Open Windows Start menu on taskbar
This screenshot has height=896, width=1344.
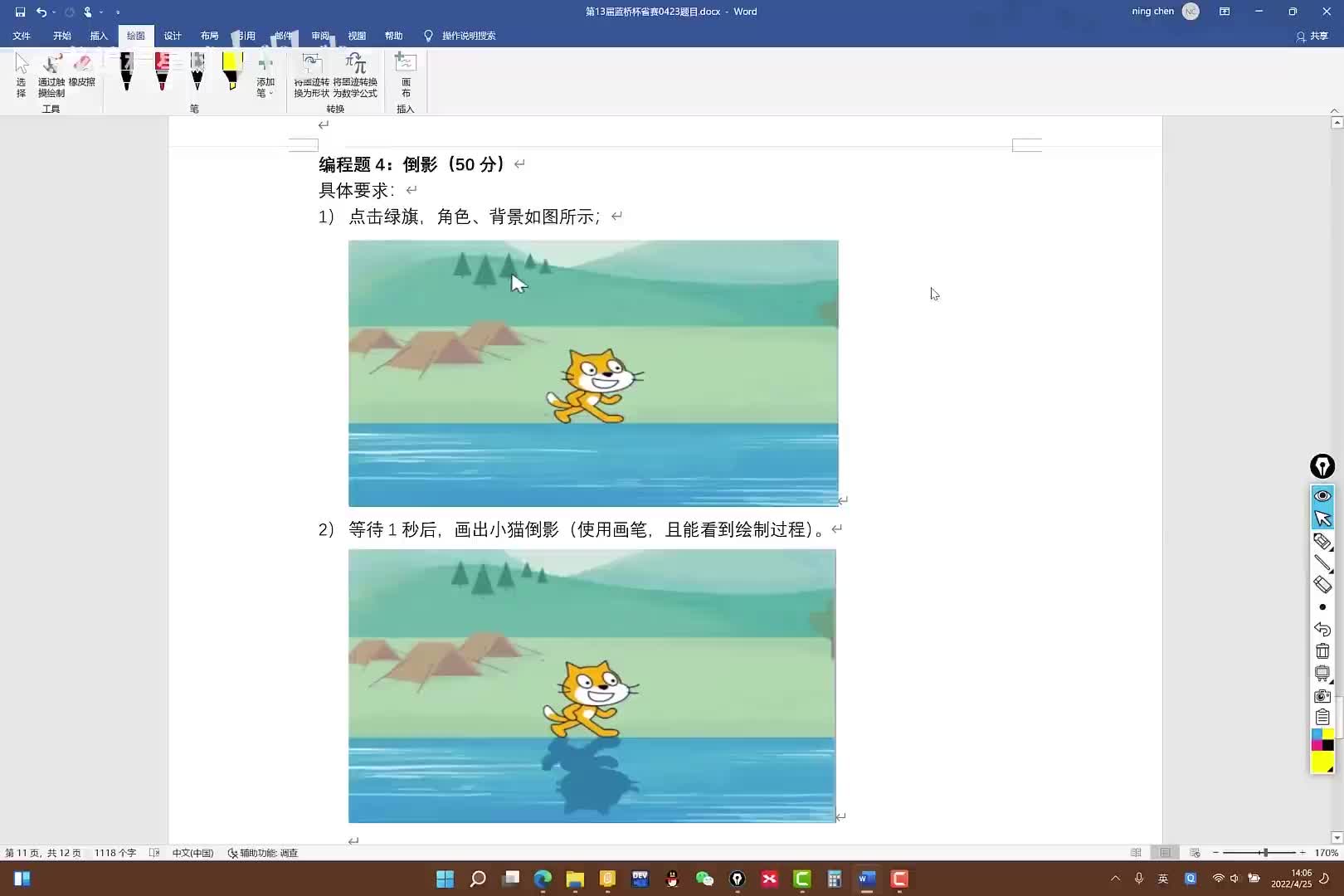coord(445,879)
